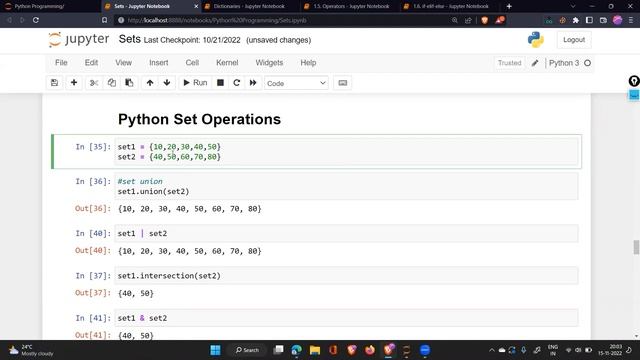This screenshot has width=640, height=360.
Task: Open Brave Rewards triangle icon
Action: (x=500, y=20)
